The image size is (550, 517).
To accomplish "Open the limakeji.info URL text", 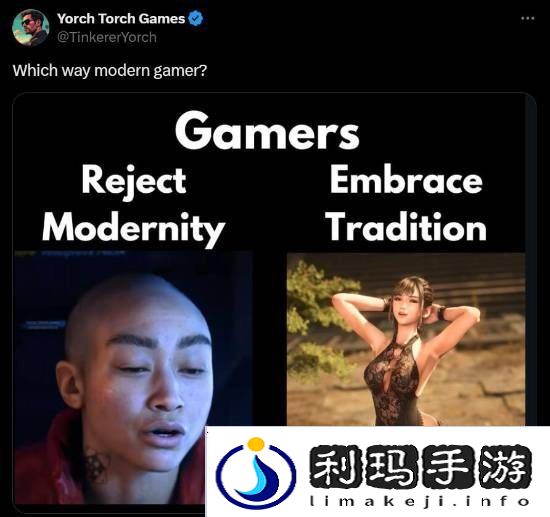I will (x=420, y=502).
